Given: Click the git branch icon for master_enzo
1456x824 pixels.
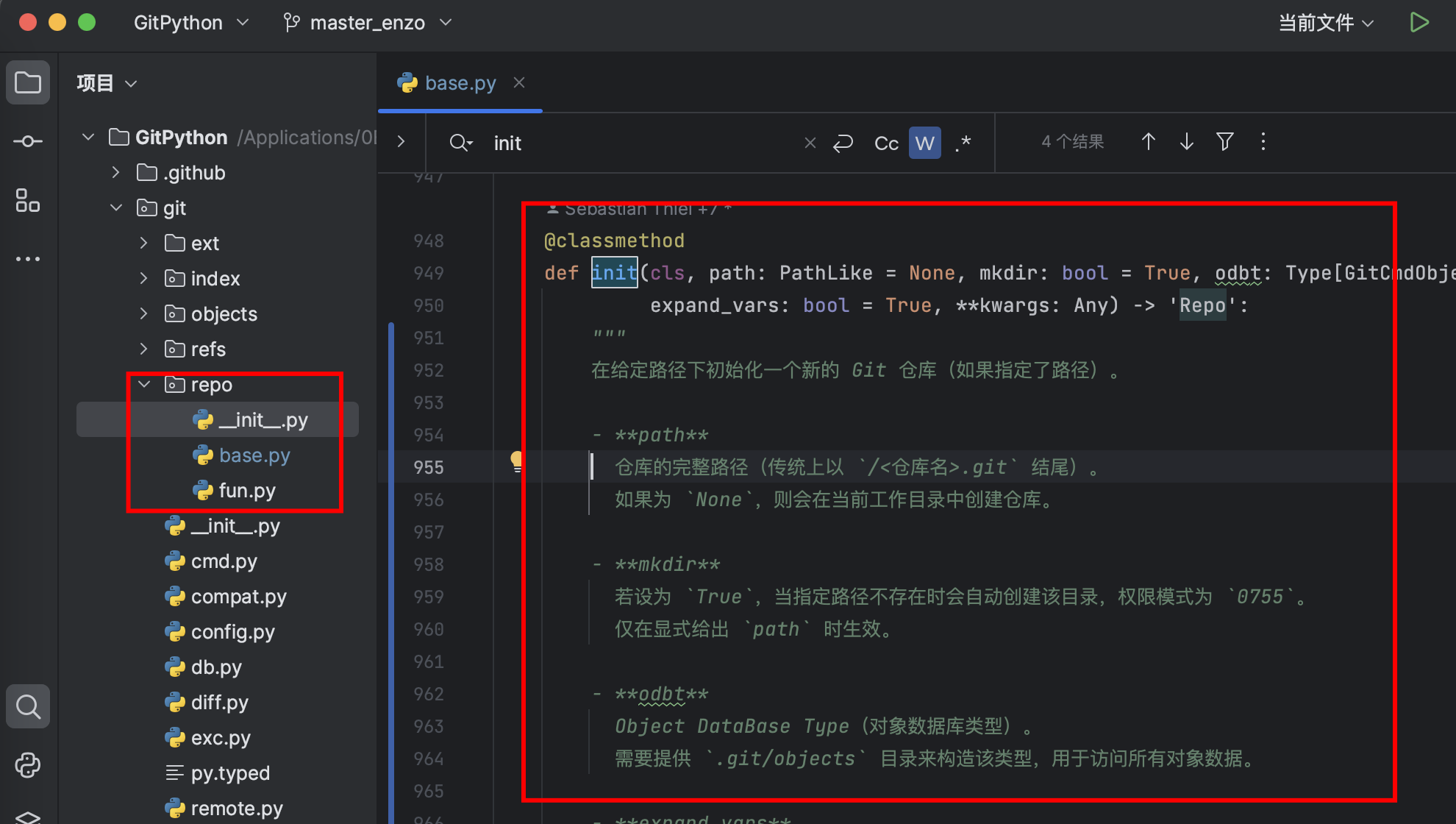Looking at the screenshot, I should (291, 23).
